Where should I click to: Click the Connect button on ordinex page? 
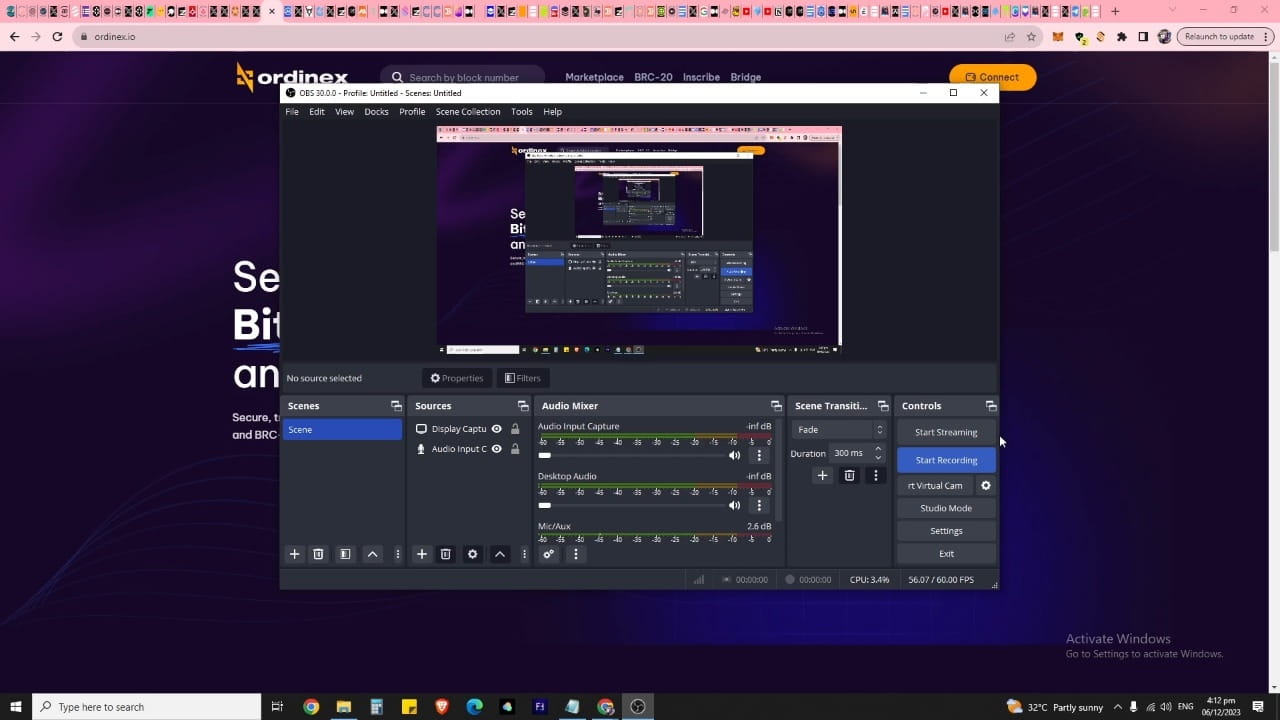[x=993, y=77]
